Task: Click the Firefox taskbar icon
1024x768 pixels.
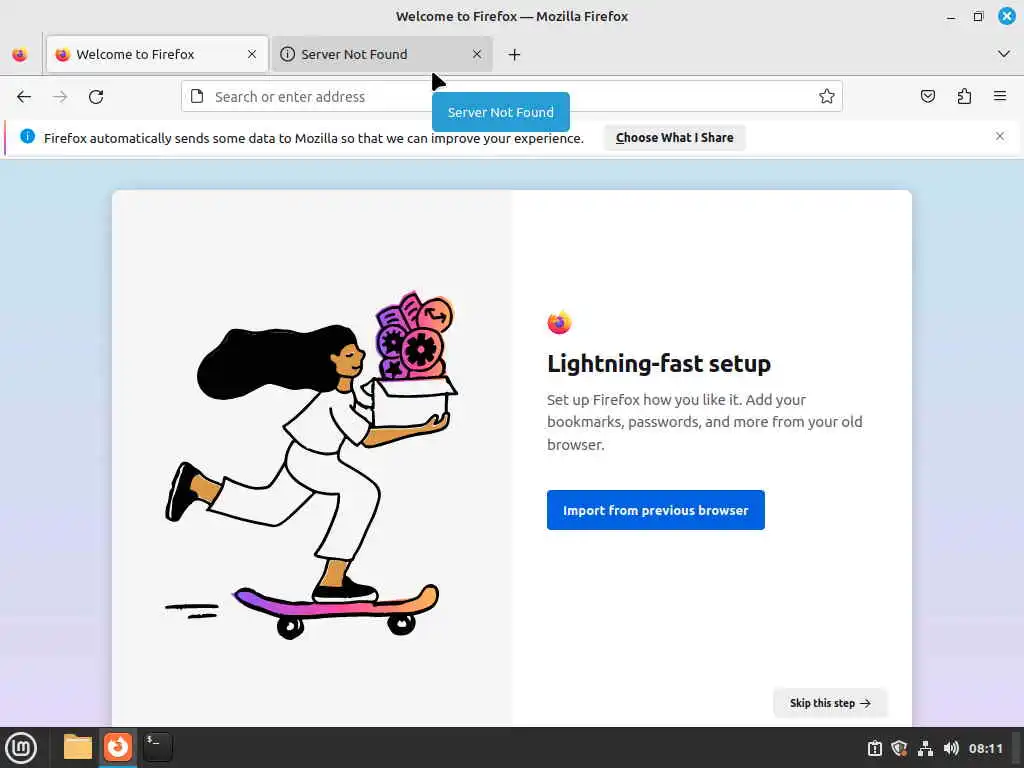Action: point(118,746)
